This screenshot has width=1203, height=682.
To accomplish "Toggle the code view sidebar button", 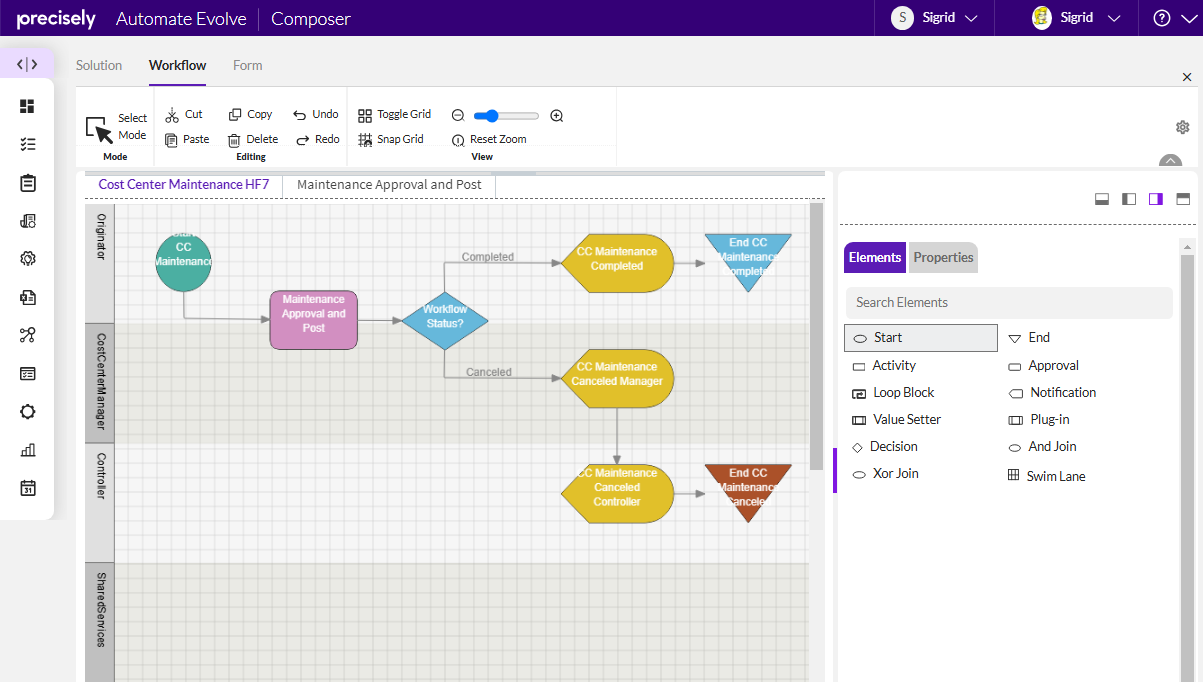I will [x=27, y=64].
